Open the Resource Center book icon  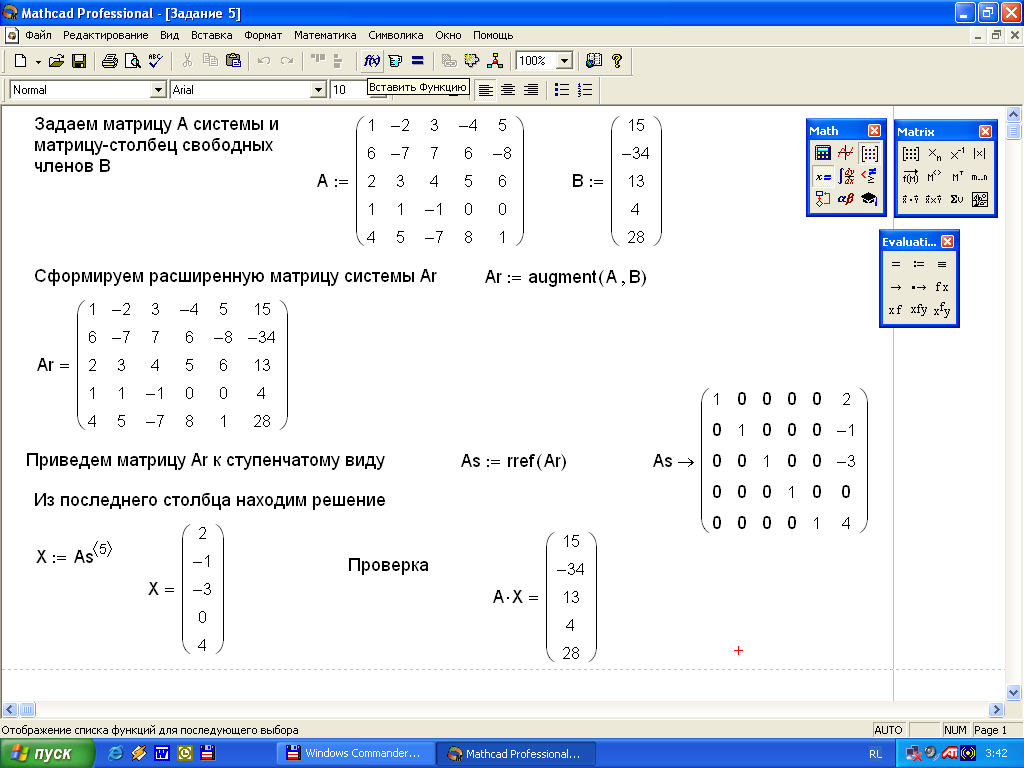[x=594, y=61]
